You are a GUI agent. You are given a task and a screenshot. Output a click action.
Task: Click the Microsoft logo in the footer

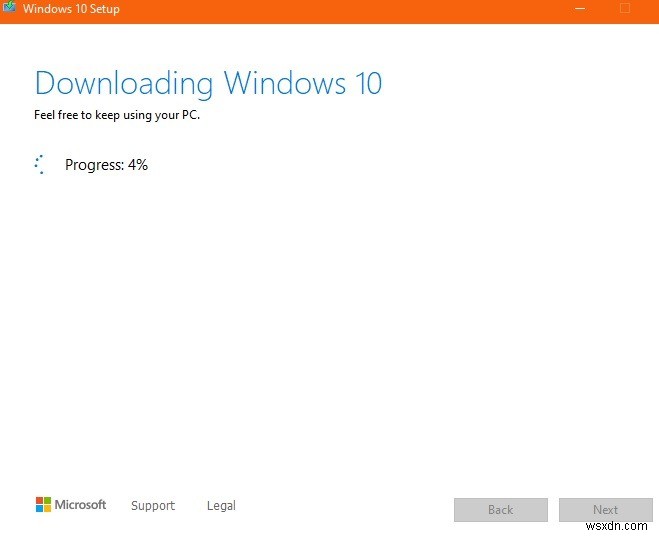[x=71, y=504]
